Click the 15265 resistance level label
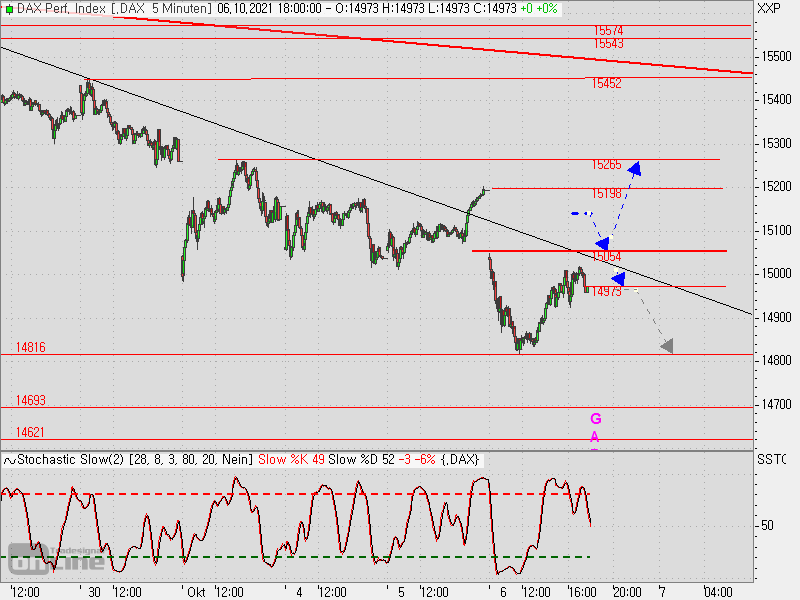 pyautogui.click(x=607, y=164)
